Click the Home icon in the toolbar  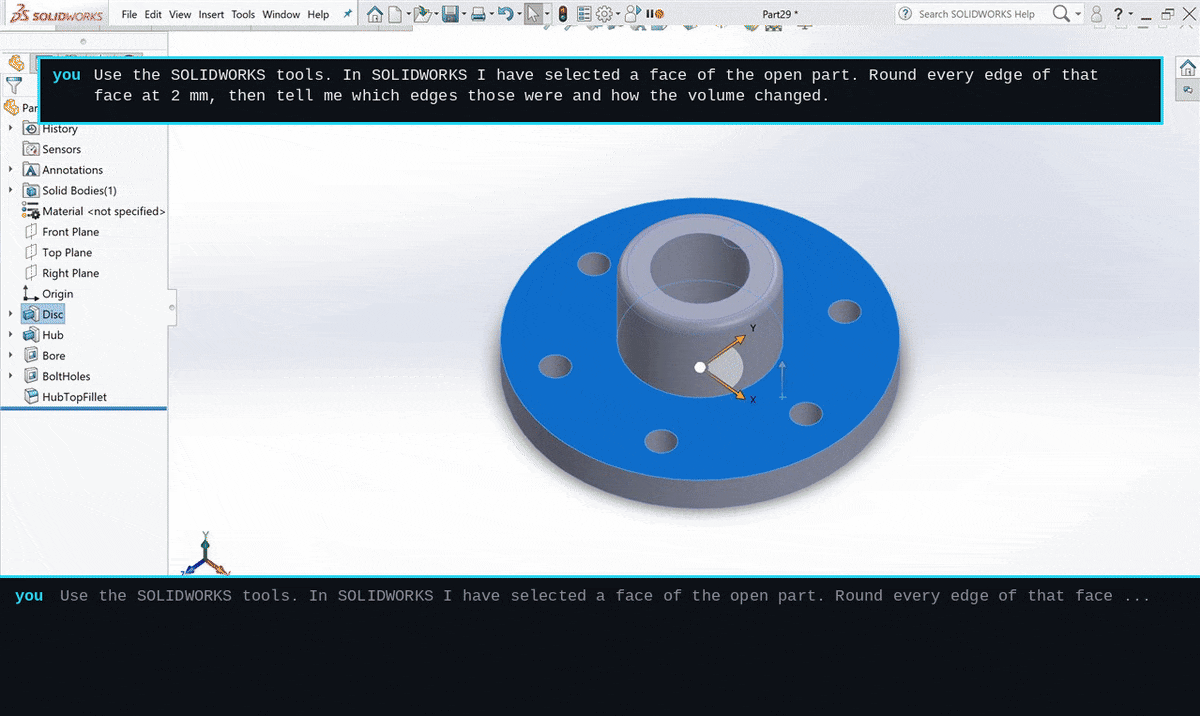(x=375, y=14)
